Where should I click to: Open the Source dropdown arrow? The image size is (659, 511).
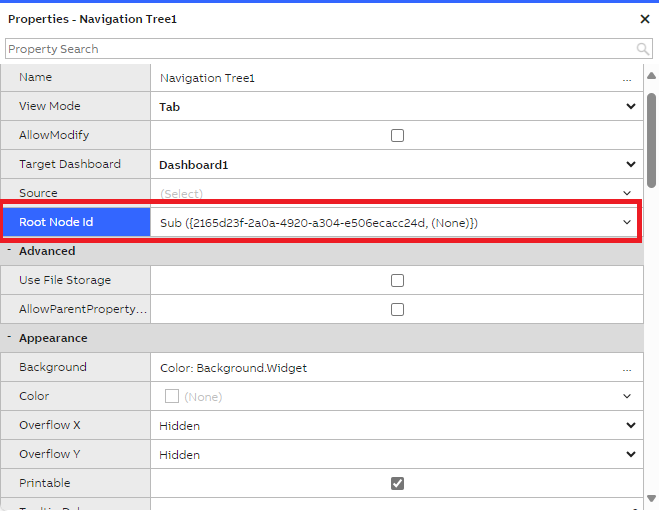tap(627, 193)
